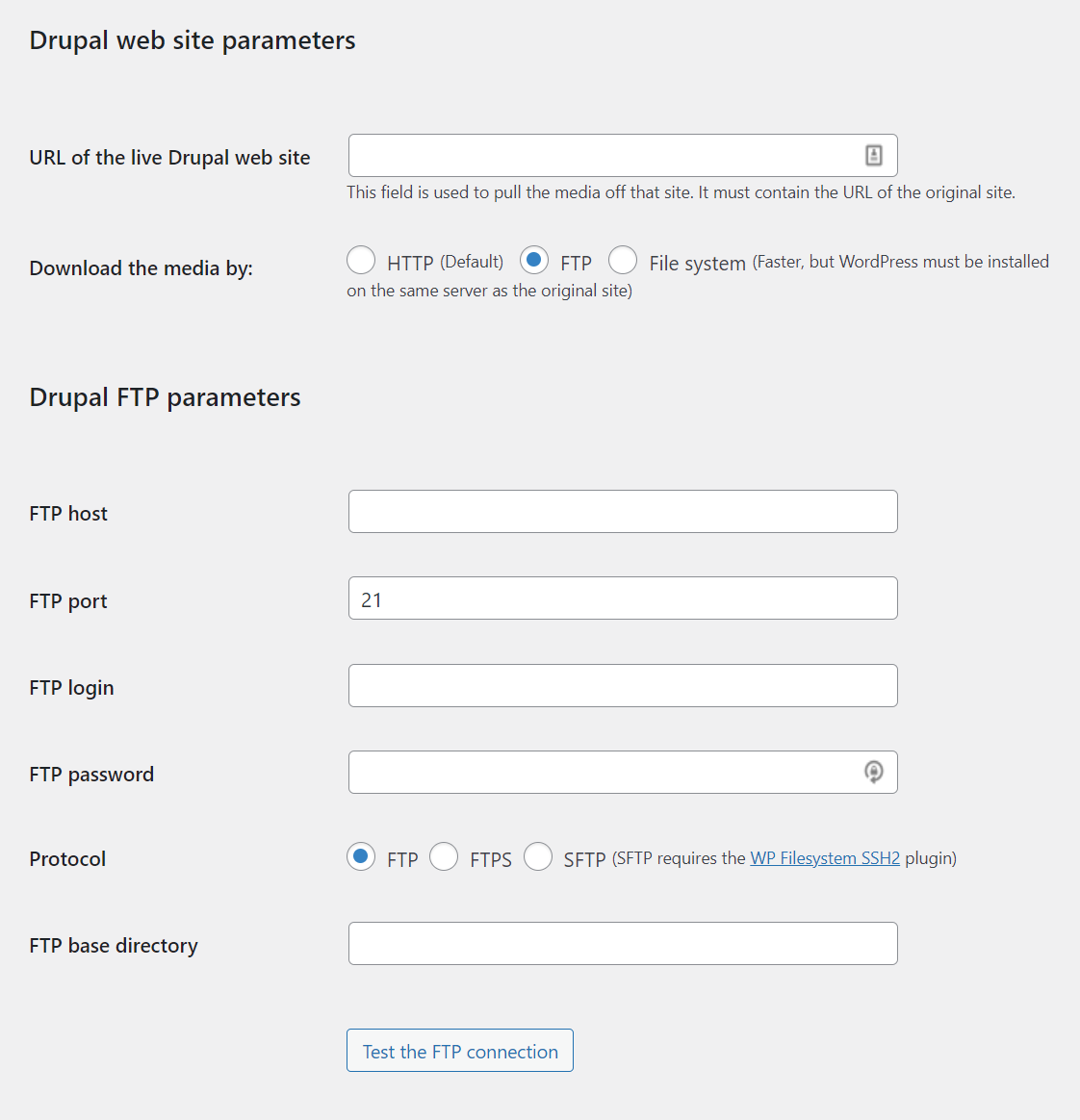Choose HTTP (Default) as the media download method
The image size is (1080, 1120).
(361, 260)
